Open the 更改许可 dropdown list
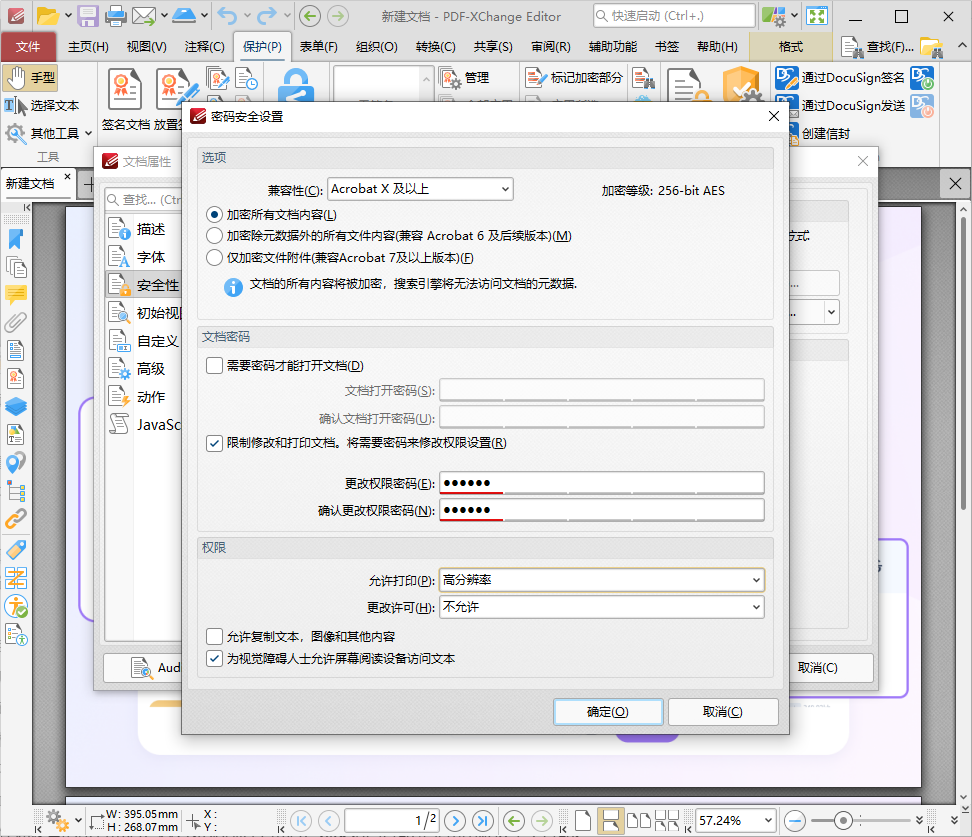The width and height of the screenshot is (972, 837). pos(601,607)
